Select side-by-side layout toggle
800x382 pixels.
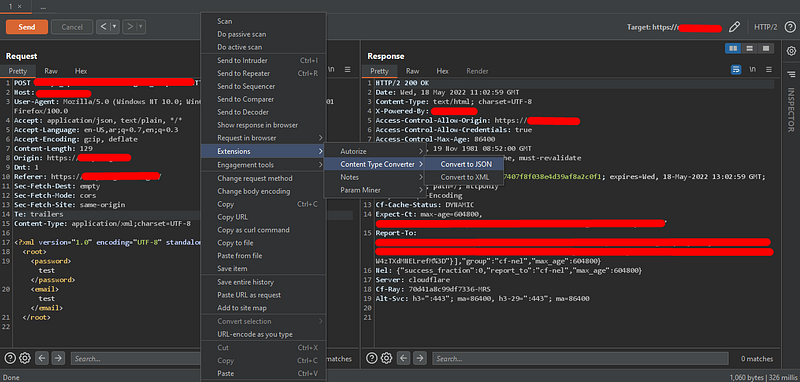pyautogui.click(x=734, y=48)
